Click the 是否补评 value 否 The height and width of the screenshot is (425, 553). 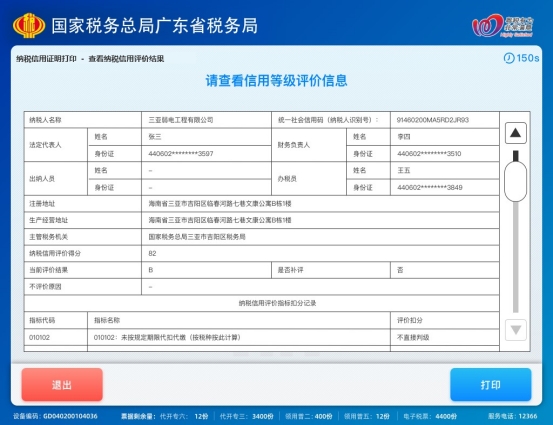coord(400,270)
